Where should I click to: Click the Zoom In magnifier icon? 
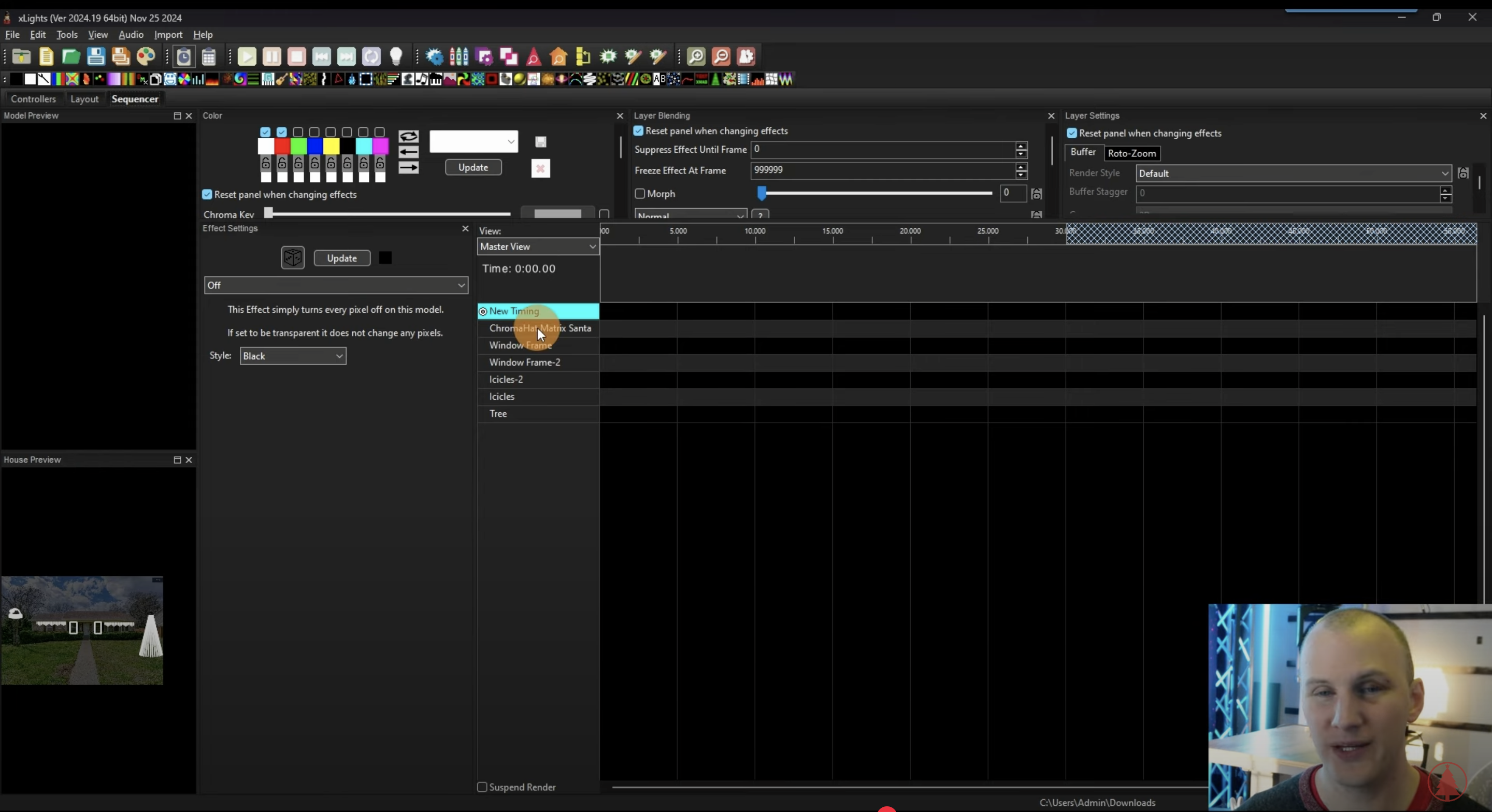(696, 56)
